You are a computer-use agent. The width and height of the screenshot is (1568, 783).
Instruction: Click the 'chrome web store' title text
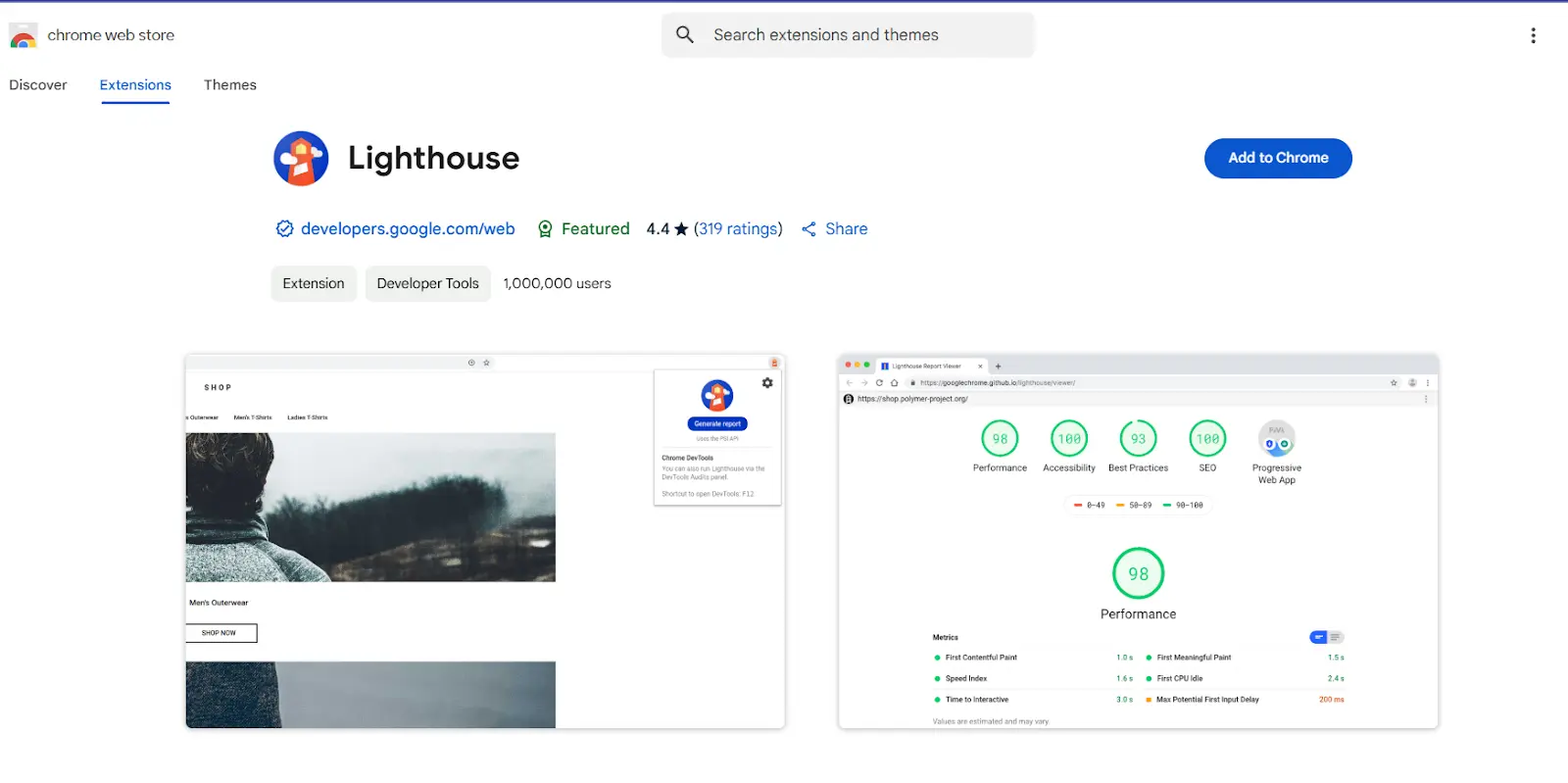point(111,35)
